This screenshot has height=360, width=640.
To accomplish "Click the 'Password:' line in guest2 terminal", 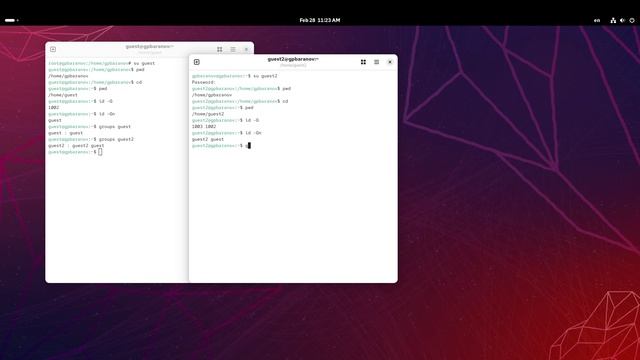I will tap(203, 82).
